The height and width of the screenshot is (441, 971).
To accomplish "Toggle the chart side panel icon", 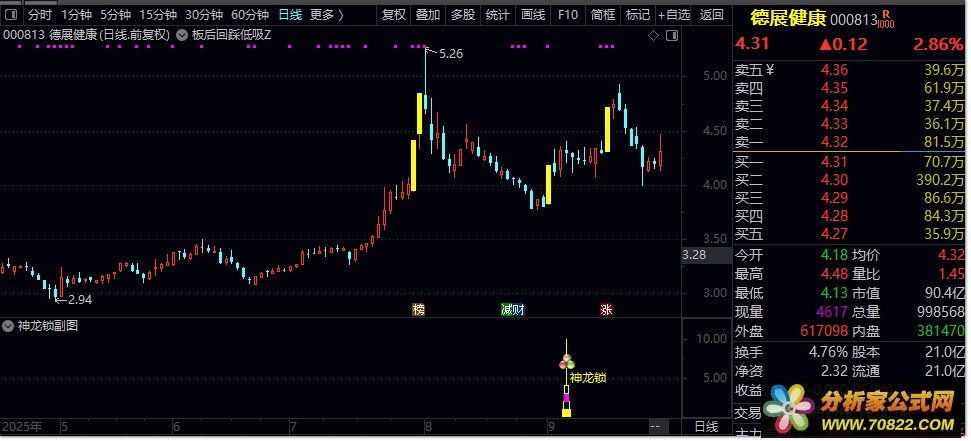I will pyautogui.click(x=671, y=36).
